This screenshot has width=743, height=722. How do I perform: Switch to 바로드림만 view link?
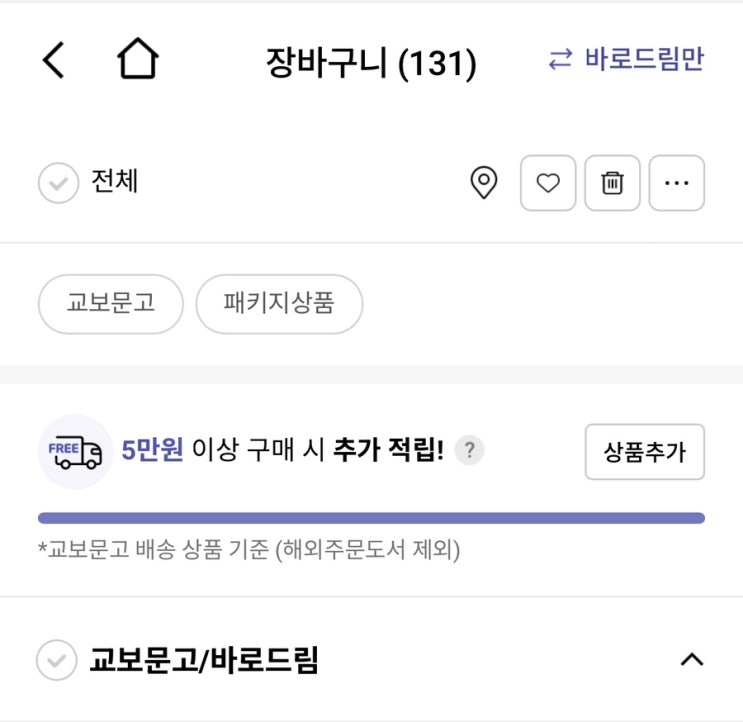click(626, 60)
